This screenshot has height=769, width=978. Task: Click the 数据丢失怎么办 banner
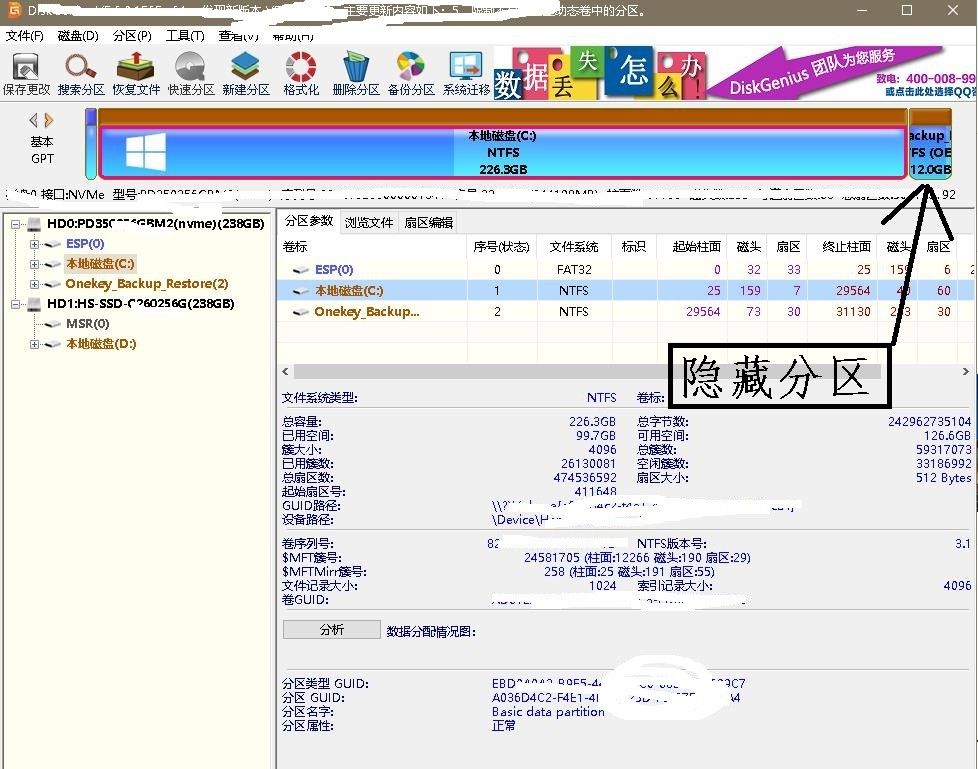[600, 74]
